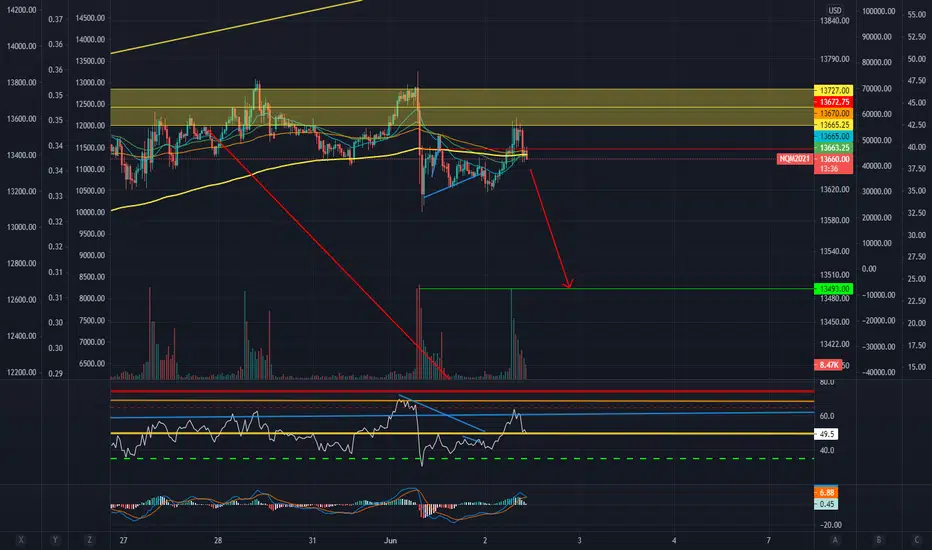Click the 13493.00 green target price label
This screenshot has width=932, height=550.
pos(833,289)
